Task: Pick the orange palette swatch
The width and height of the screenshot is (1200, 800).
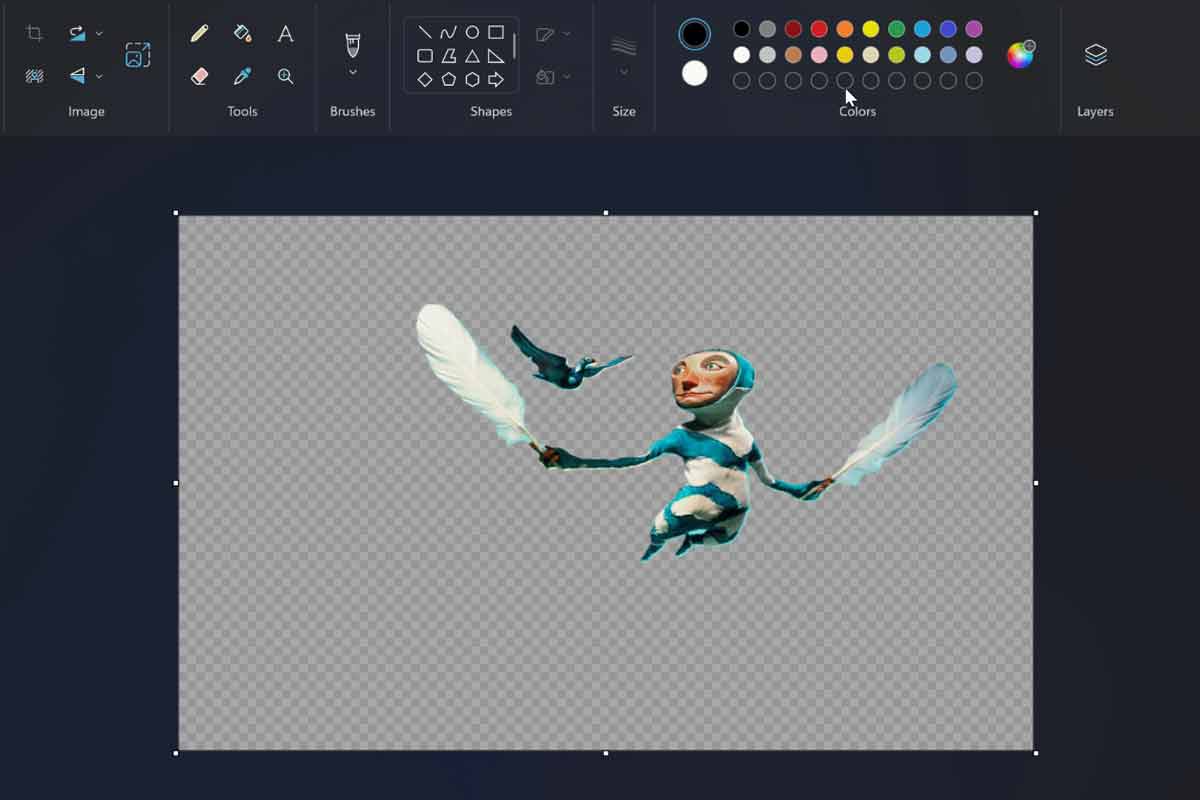Action: [x=845, y=29]
